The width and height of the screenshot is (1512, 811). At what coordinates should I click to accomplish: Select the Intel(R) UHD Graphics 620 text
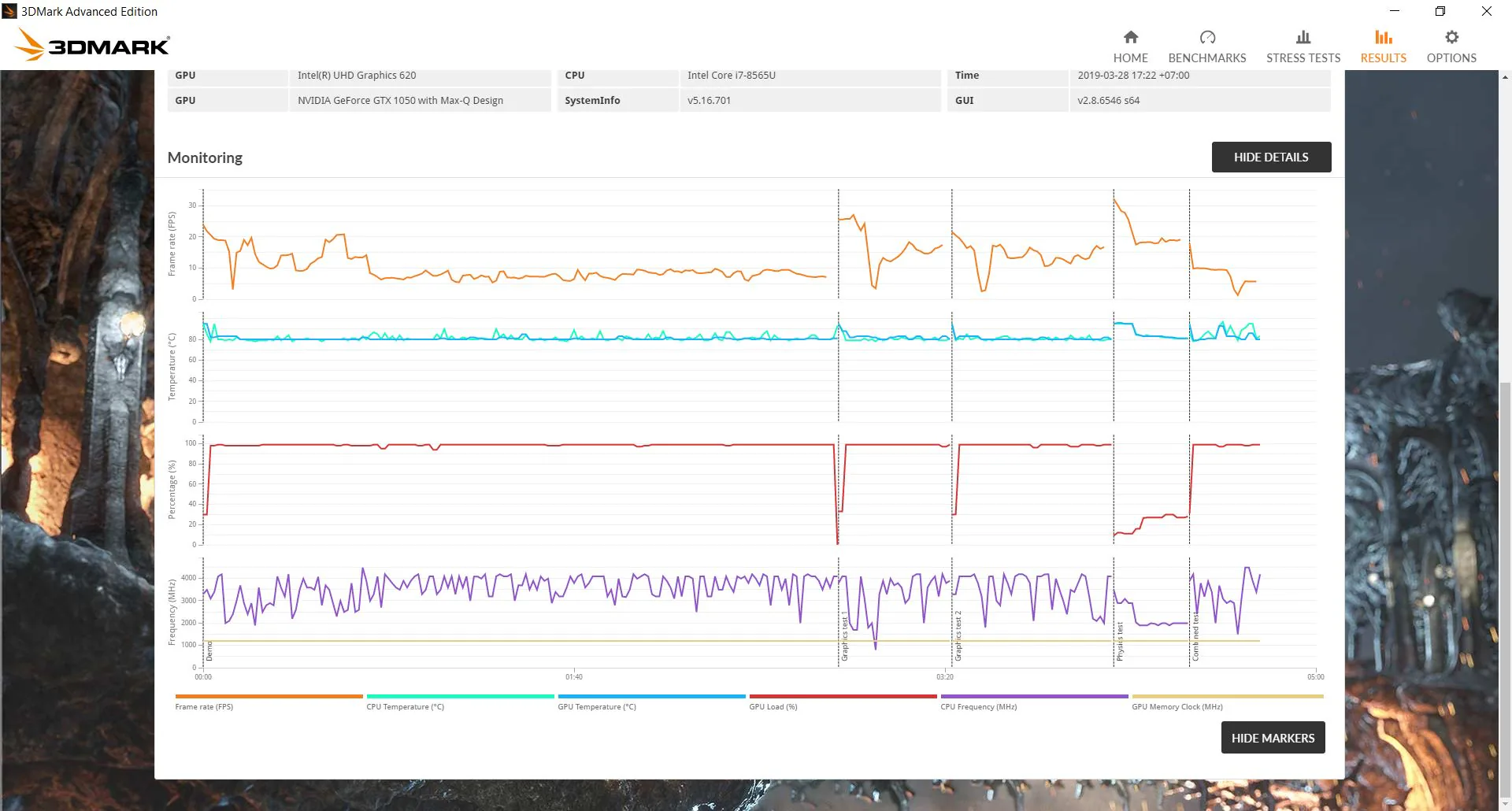(357, 76)
